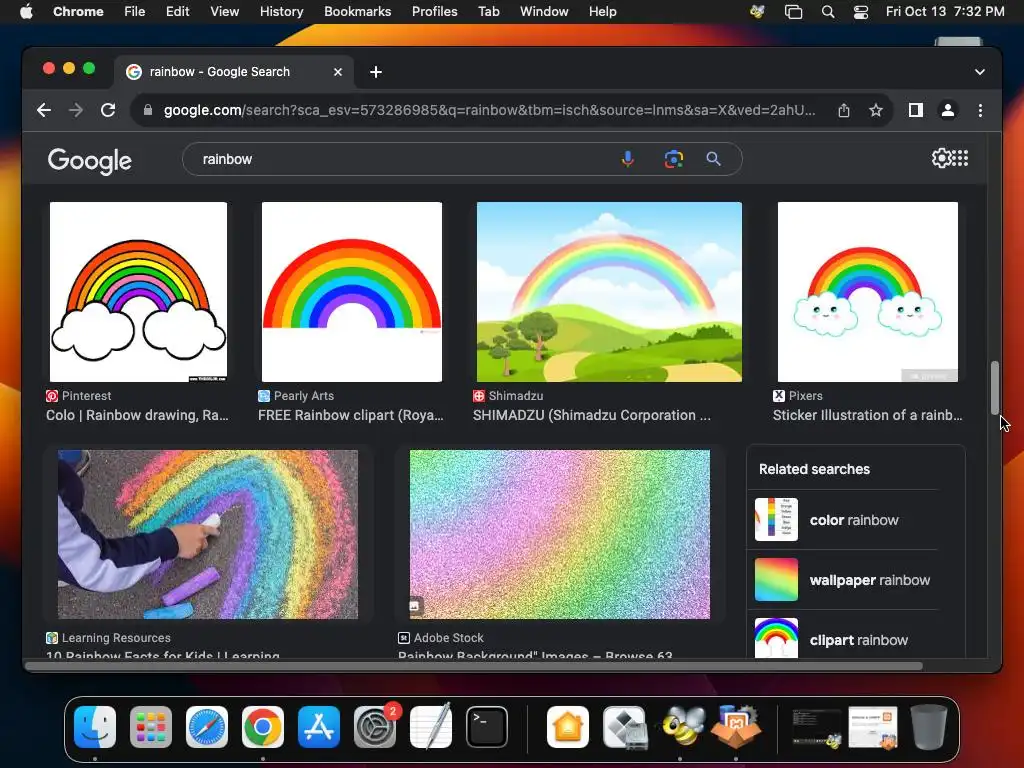Click the Stage Manager windows icon in menu bar
Image resolution: width=1024 pixels, height=768 pixels.
pyautogui.click(x=793, y=11)
